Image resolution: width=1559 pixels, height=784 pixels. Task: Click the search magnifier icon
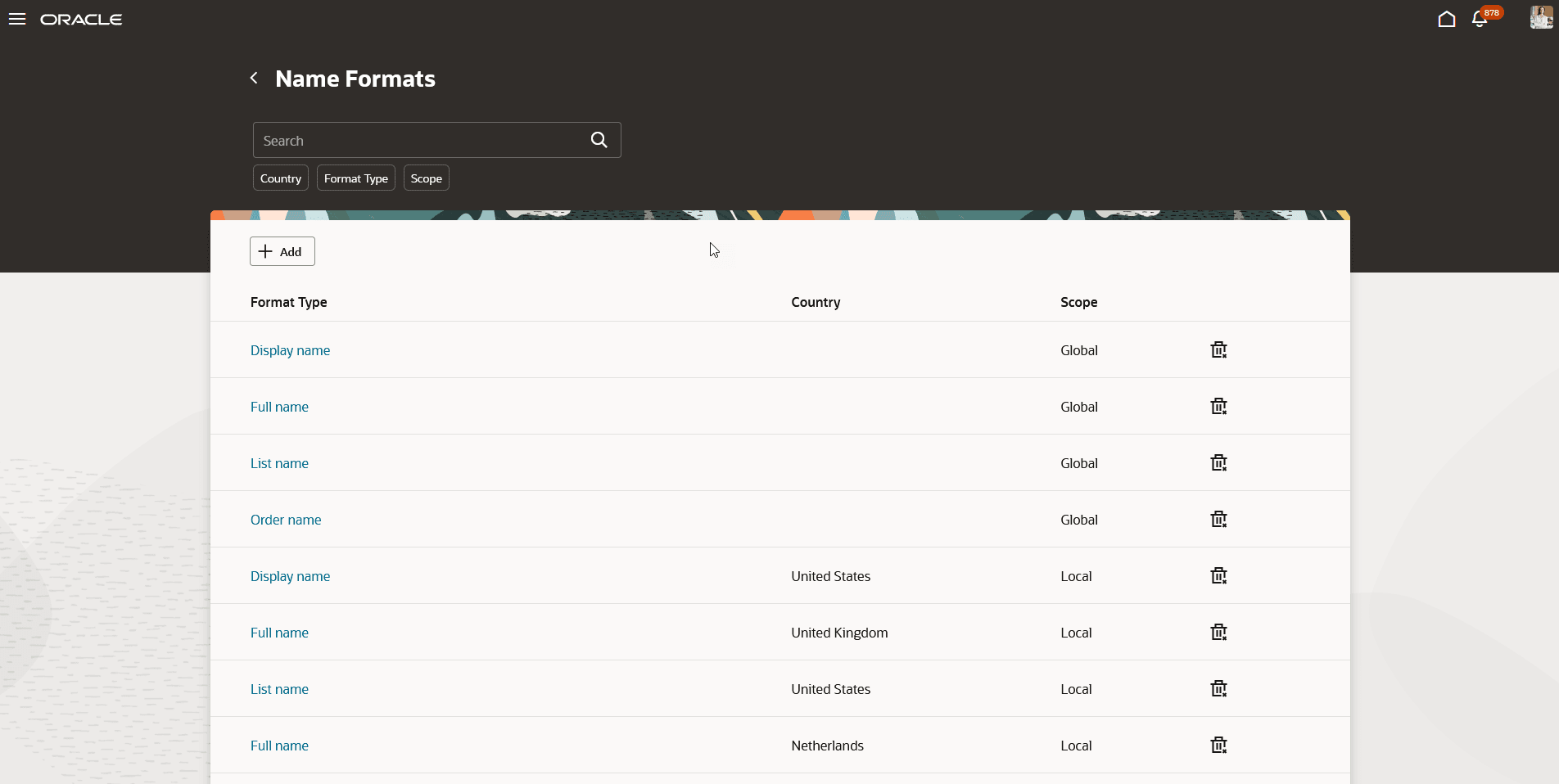pos(599,140)
